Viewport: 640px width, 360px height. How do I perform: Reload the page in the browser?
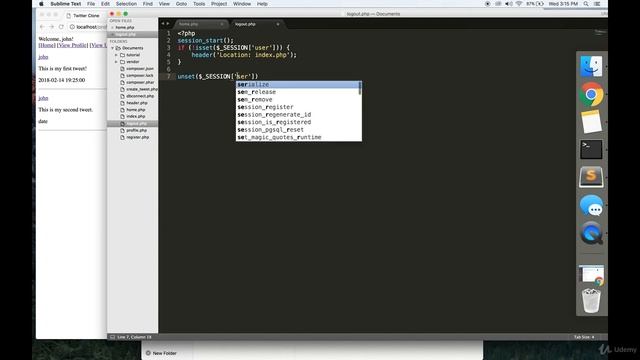tap(61, 27)
